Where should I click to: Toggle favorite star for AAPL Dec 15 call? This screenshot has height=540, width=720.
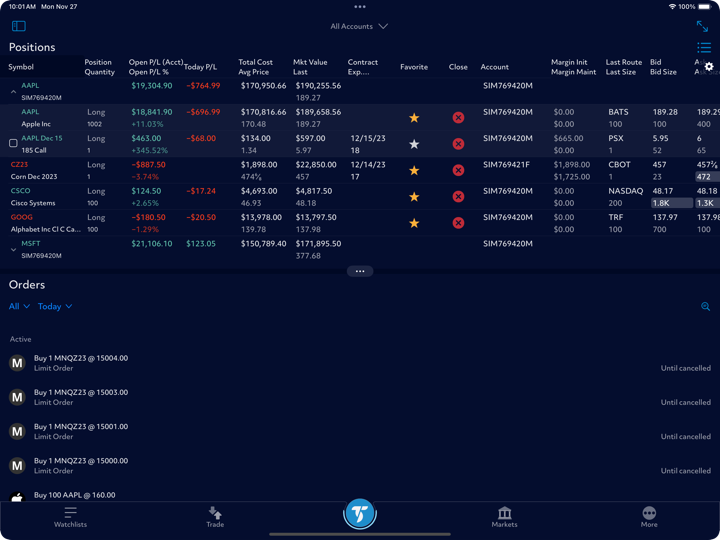(414, 144)
